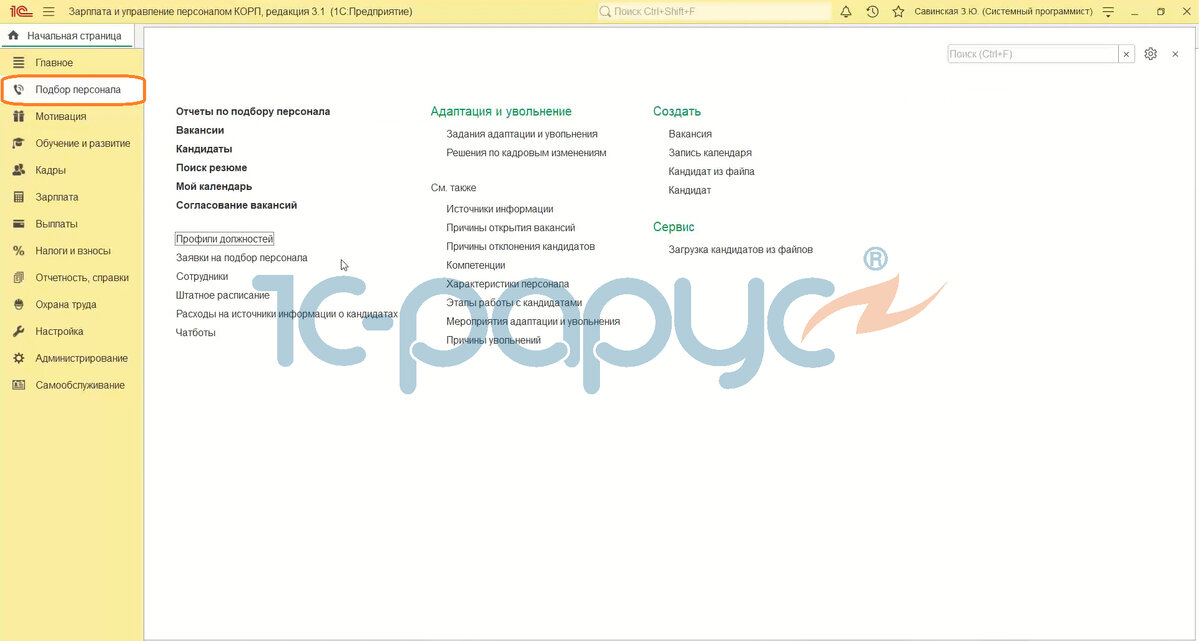Open Причины отклонения кандидатов

[x=521, y=246]
